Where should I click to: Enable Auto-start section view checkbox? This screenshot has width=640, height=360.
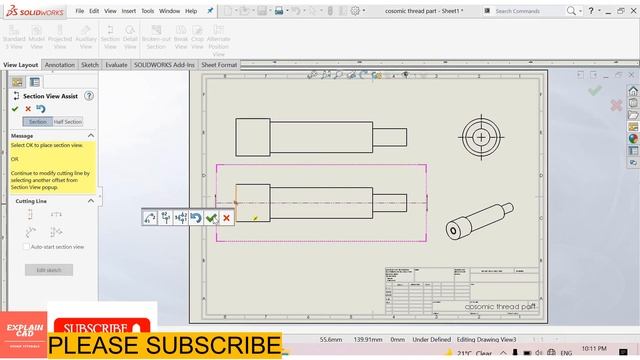[x=27, y=247]
